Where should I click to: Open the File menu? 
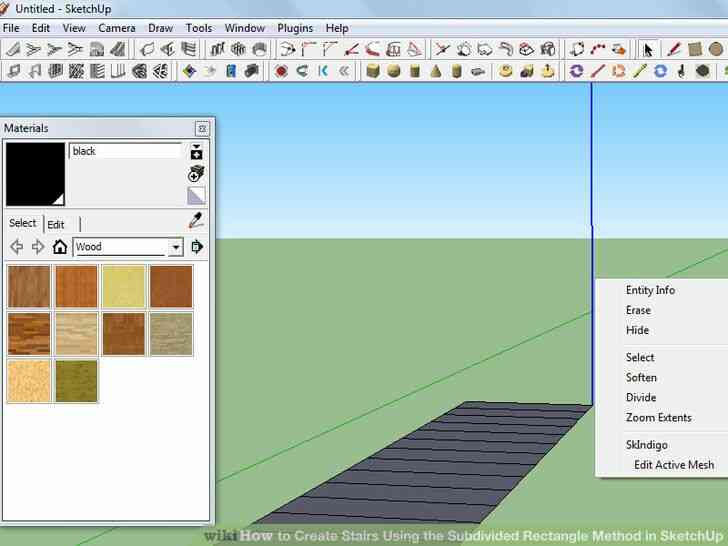(x=11, y=28)
